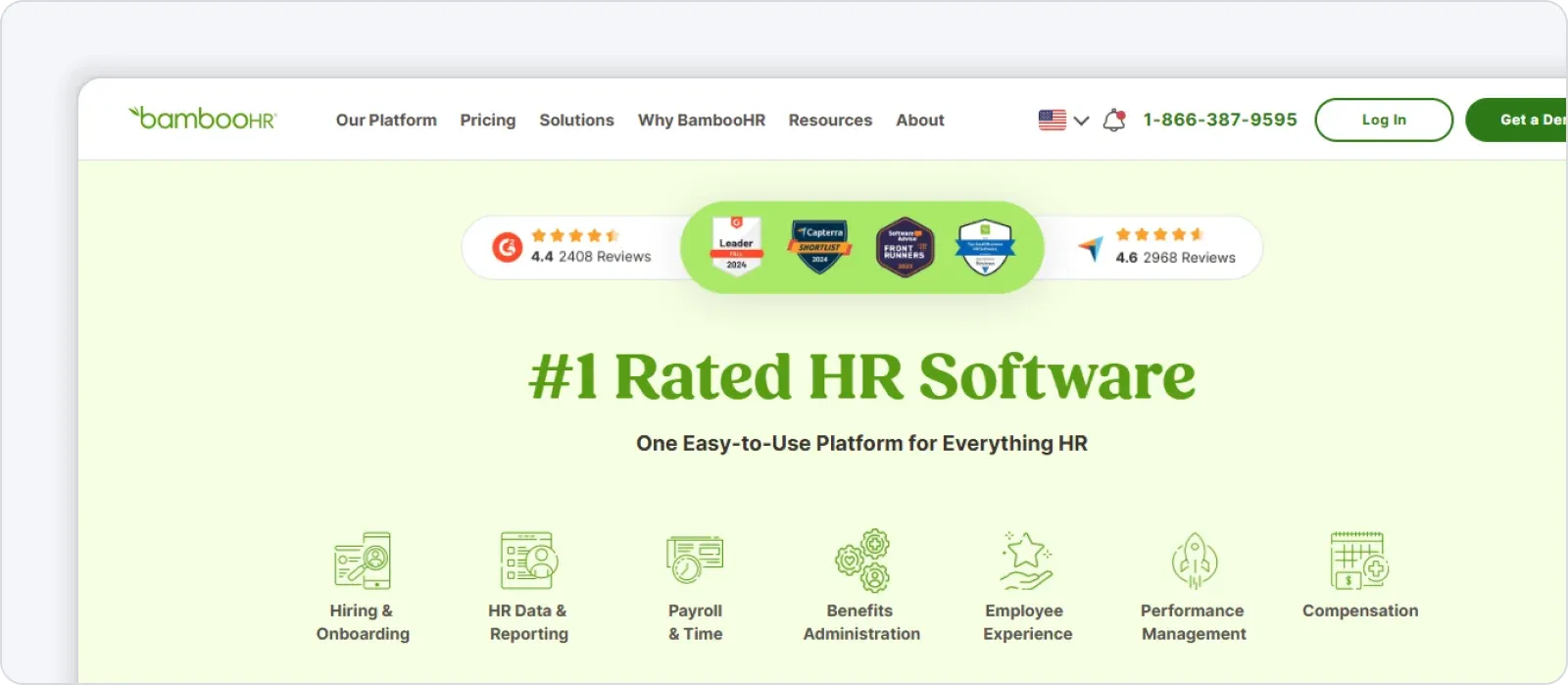Open notifications bell icon
Image resolution: width=1568 pixels, height=685 pixels.
1114,121
